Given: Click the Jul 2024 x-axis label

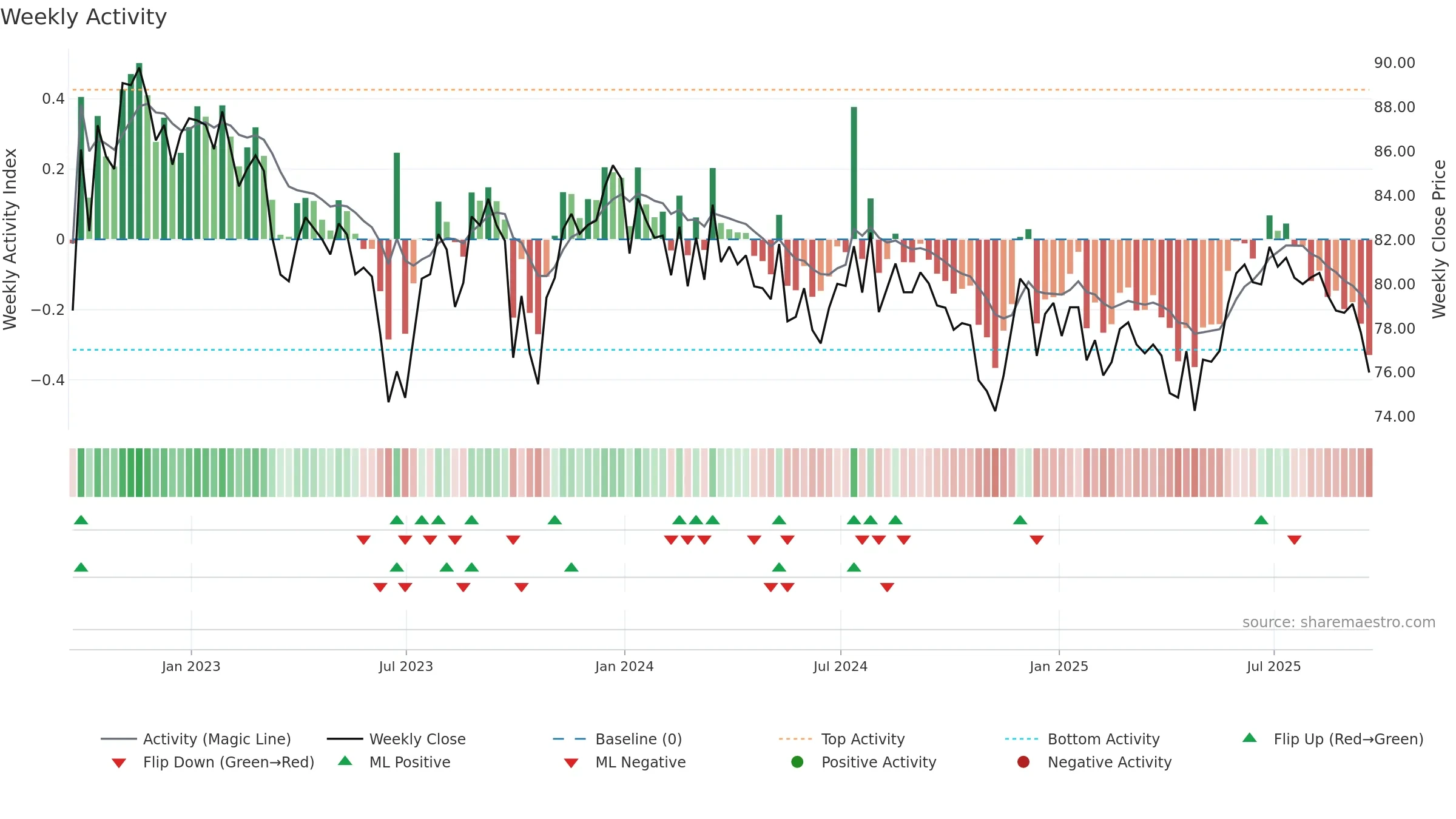Looking at the screenshot, I should pyautogui.click(x=840, y=666).
